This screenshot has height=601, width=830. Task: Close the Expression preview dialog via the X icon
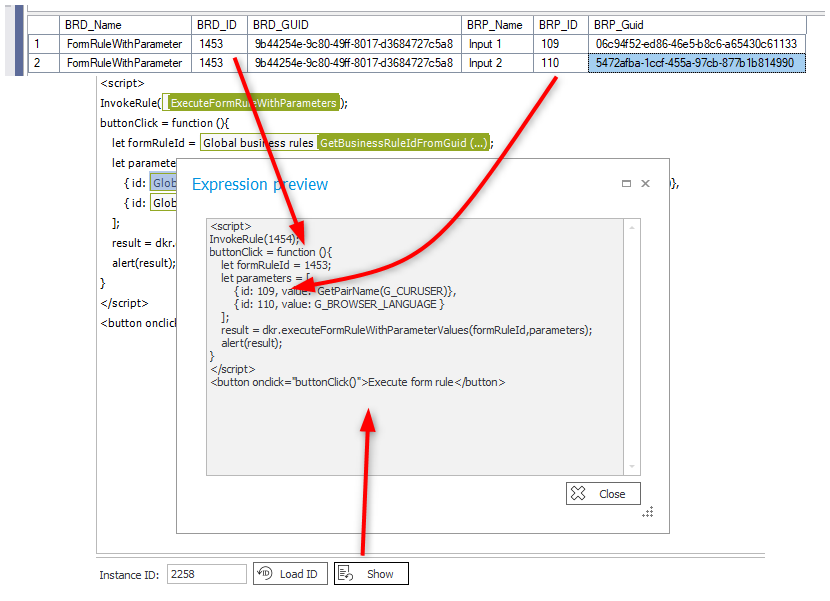coord(645,184)
